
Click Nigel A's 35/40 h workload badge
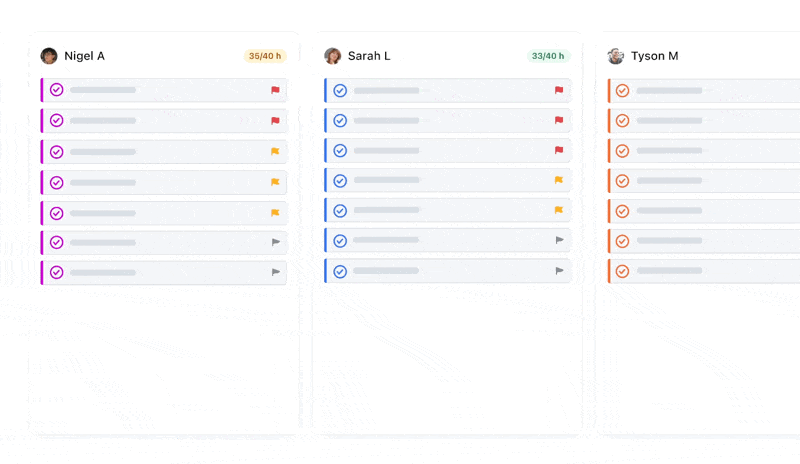point(265,56)
